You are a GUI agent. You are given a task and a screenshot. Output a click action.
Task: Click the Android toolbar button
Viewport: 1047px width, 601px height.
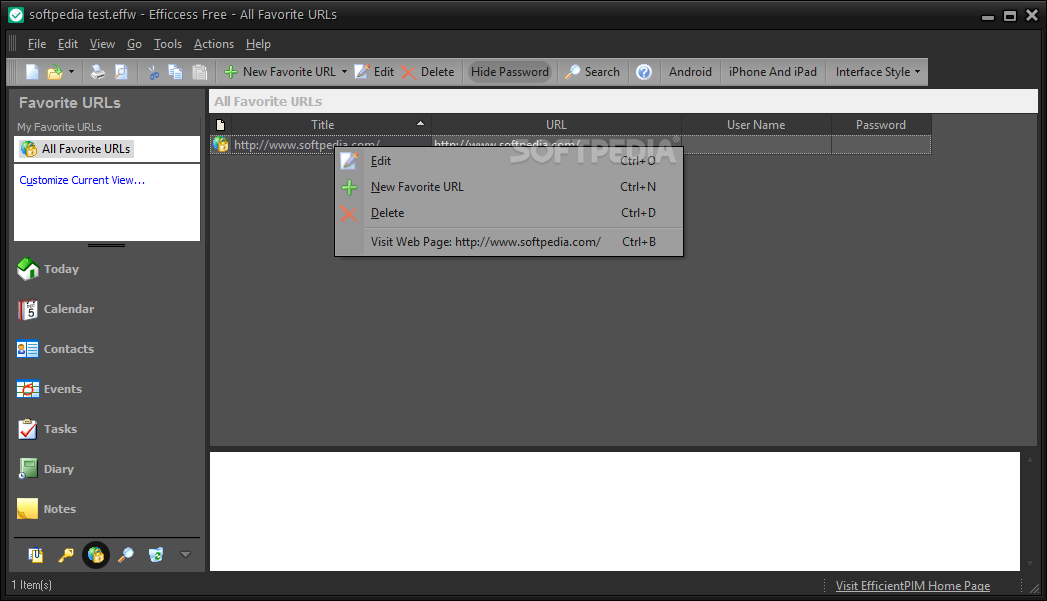(690, 71)
